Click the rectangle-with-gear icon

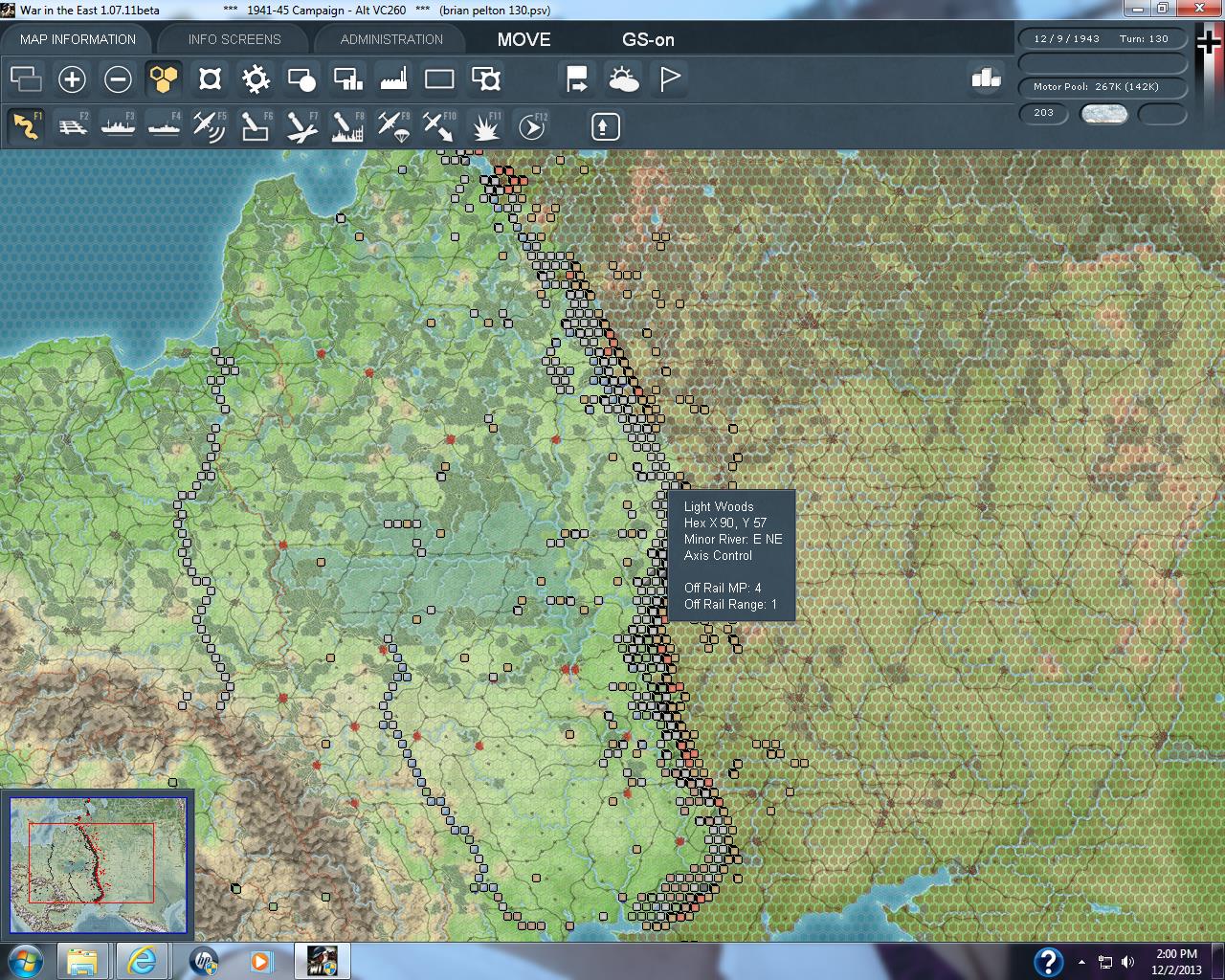(485, 78)
